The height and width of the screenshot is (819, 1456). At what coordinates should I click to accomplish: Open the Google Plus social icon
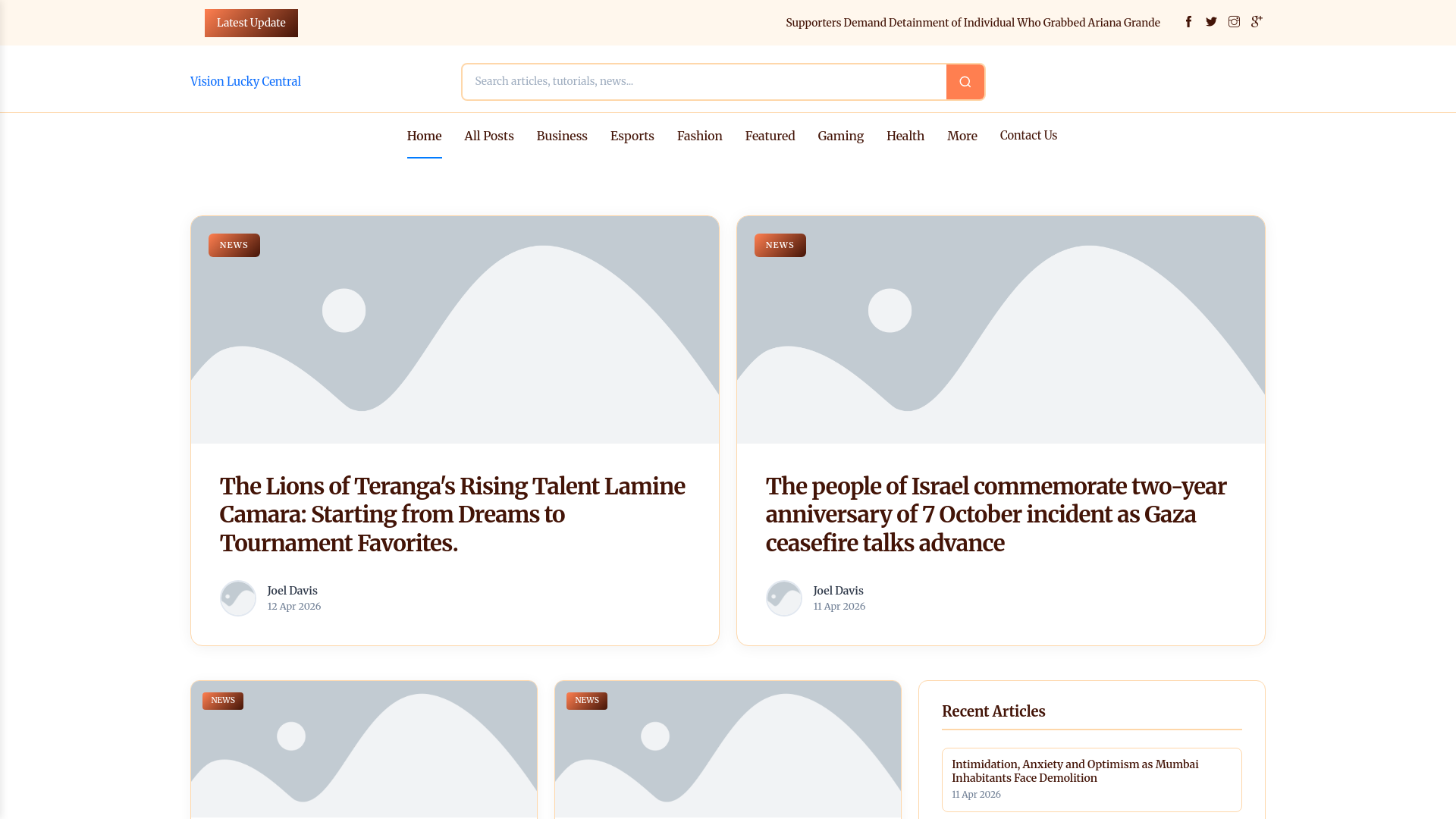1257,22
